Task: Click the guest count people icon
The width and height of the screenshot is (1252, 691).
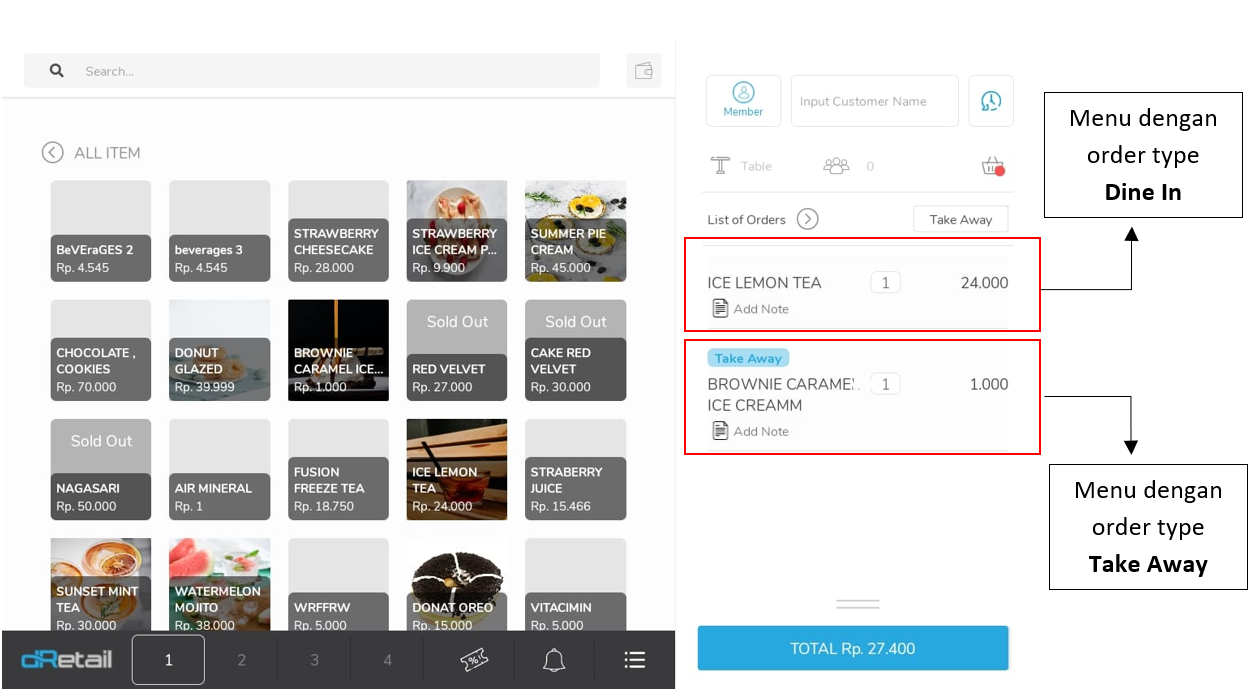Action: click(x=836, y=166)
